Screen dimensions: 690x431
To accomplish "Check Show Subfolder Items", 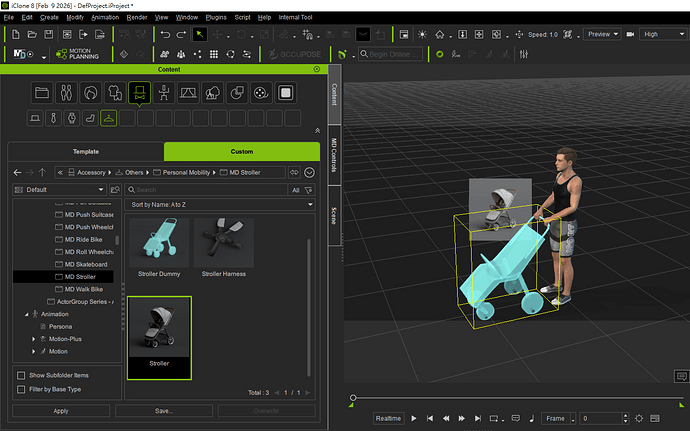I will (21, 376).
